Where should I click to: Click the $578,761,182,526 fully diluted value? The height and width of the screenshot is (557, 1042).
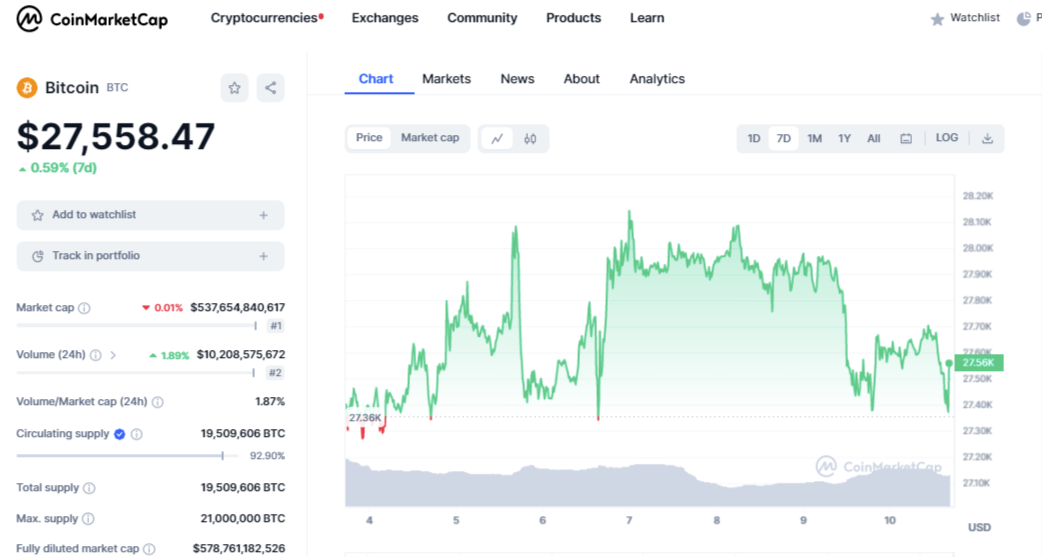pos(239,549)
